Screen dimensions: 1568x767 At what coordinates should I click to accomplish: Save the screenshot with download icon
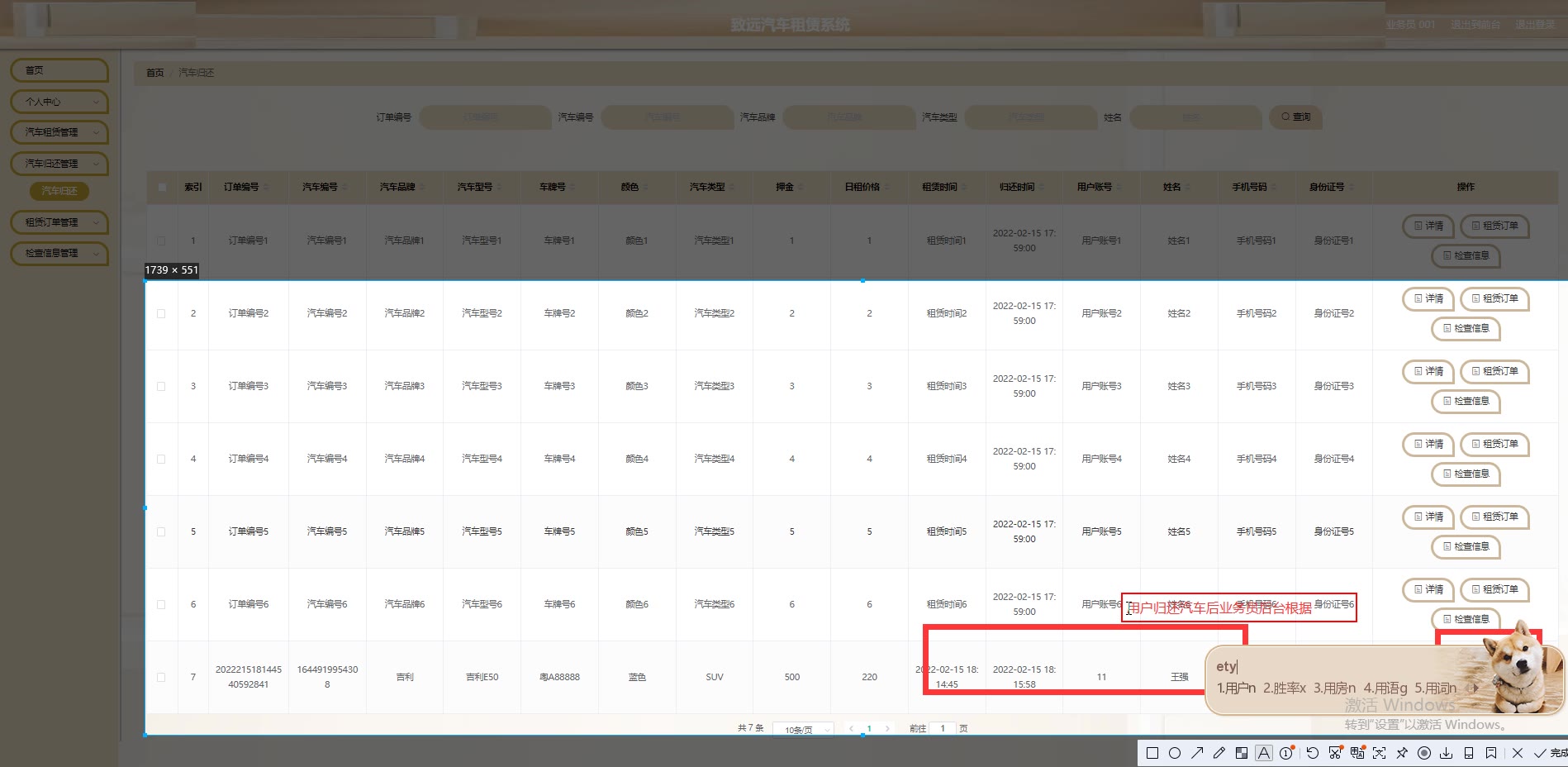point(1447,753)
